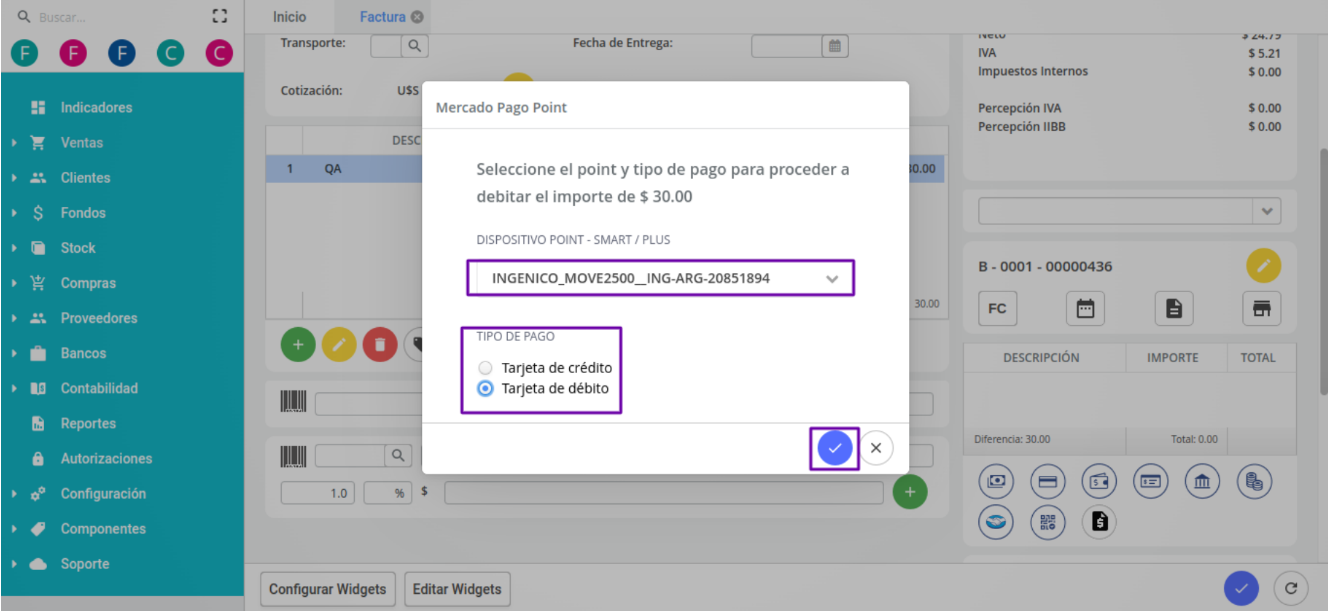Select the QR code payment icon

[1048, 521]
